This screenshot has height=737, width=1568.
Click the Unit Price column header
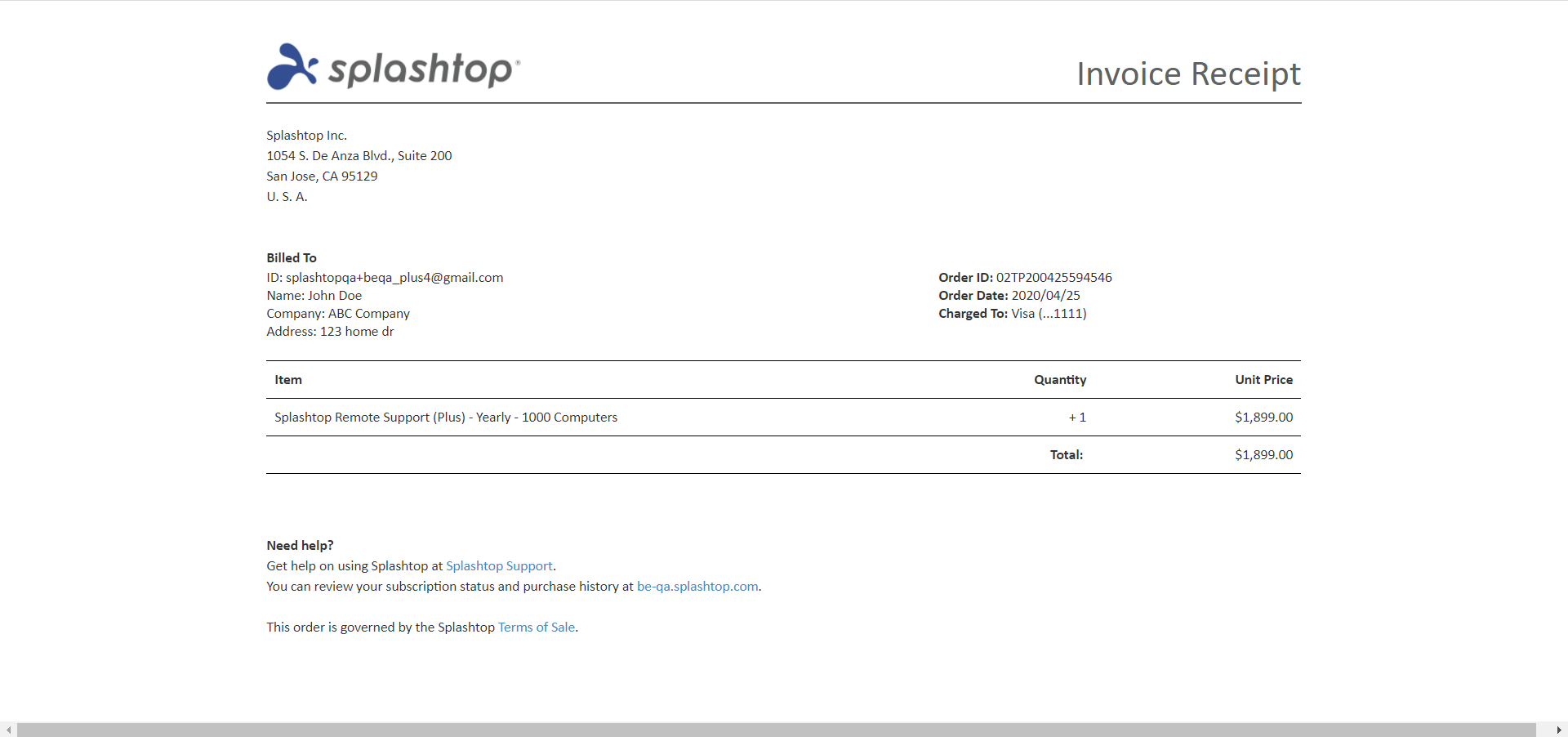pos(1263,379)
